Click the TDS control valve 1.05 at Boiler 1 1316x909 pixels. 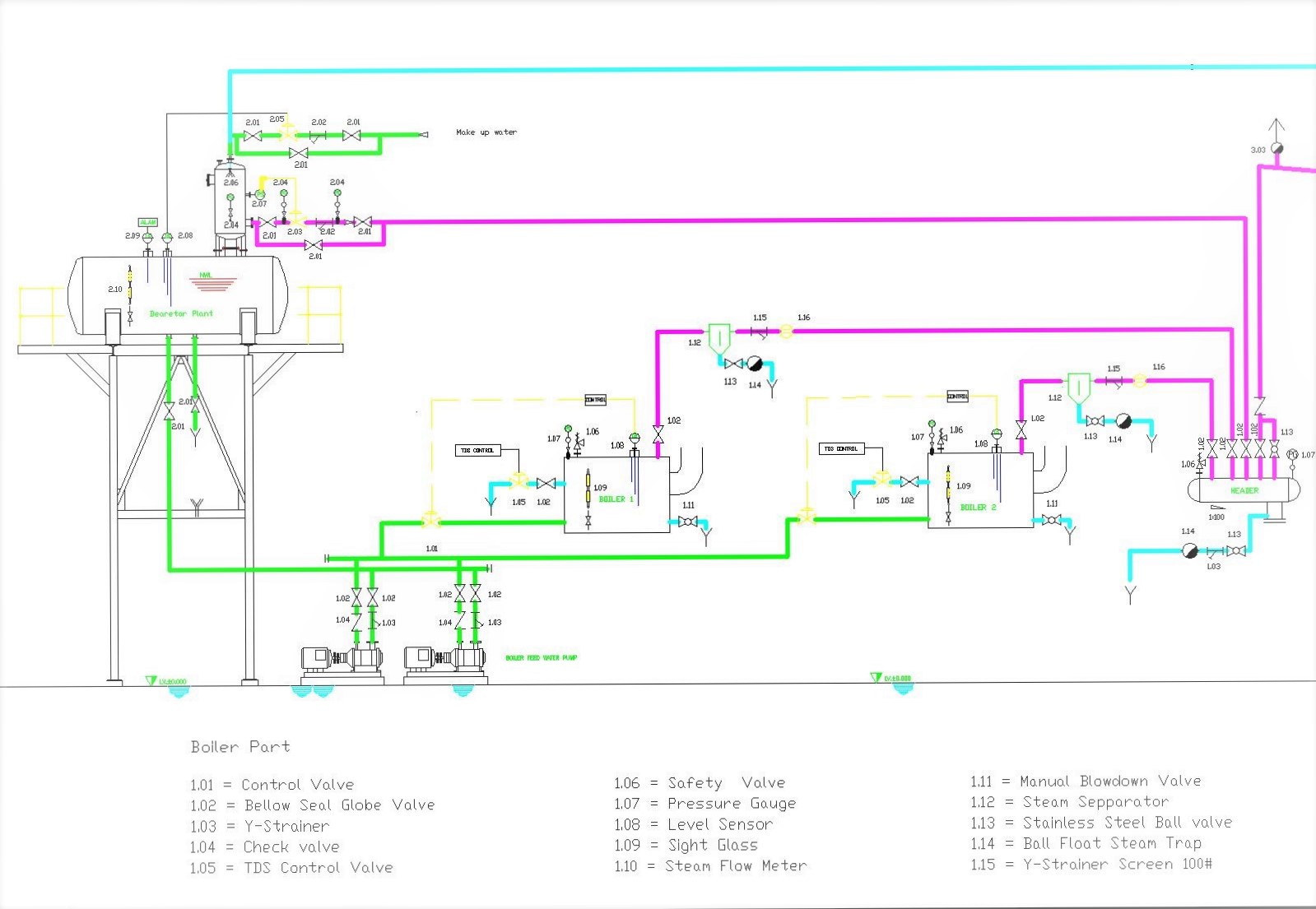(518, 480)
